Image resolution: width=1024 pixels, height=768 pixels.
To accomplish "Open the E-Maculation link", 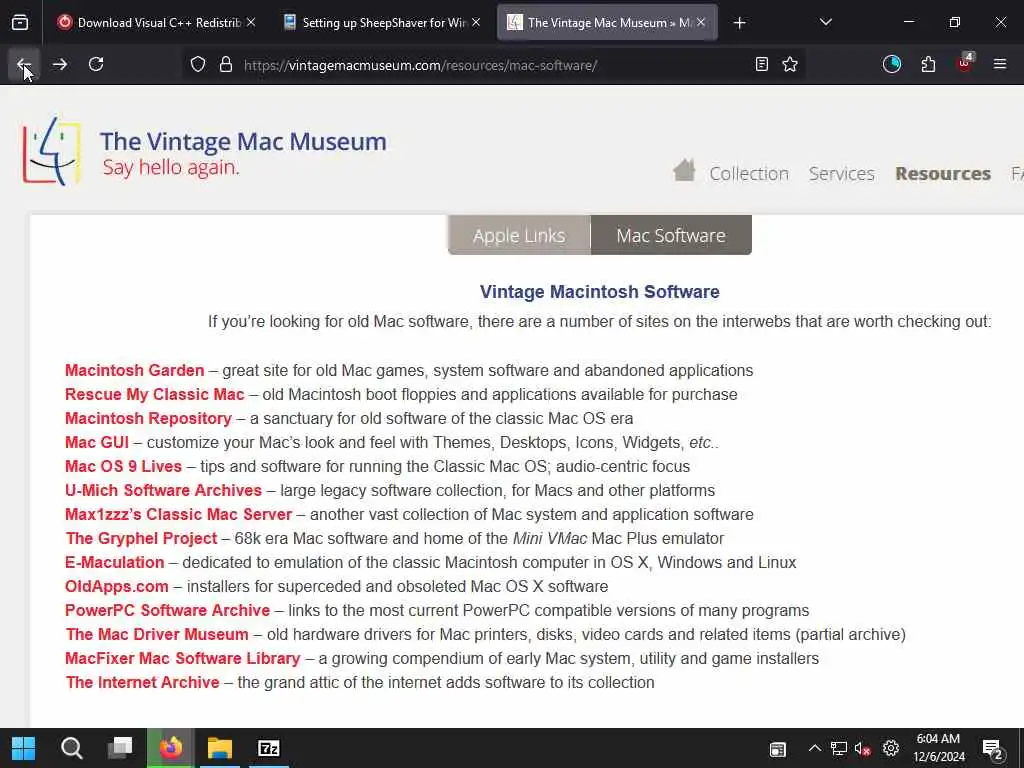I will (114, 562).
